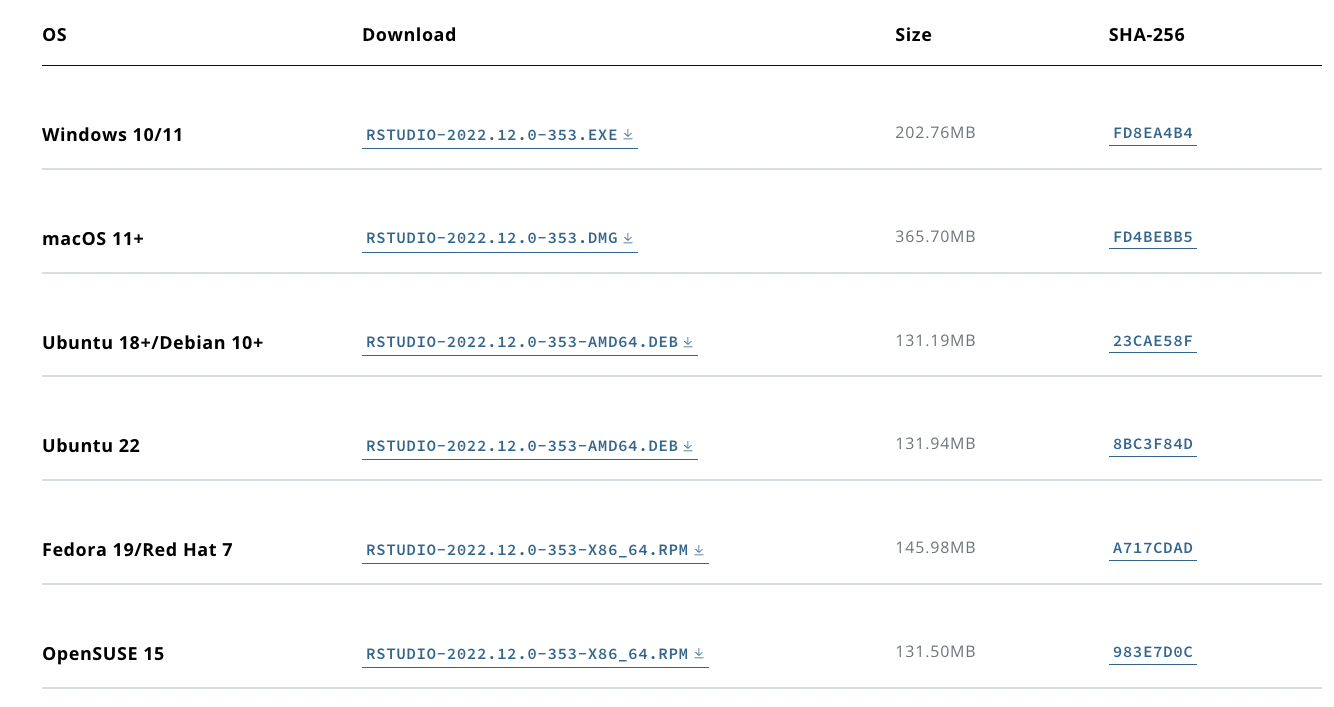Open SHA-256 checksum 983E7D0C
This screenshot has width=1334, height=707.
coord(1152,652)
